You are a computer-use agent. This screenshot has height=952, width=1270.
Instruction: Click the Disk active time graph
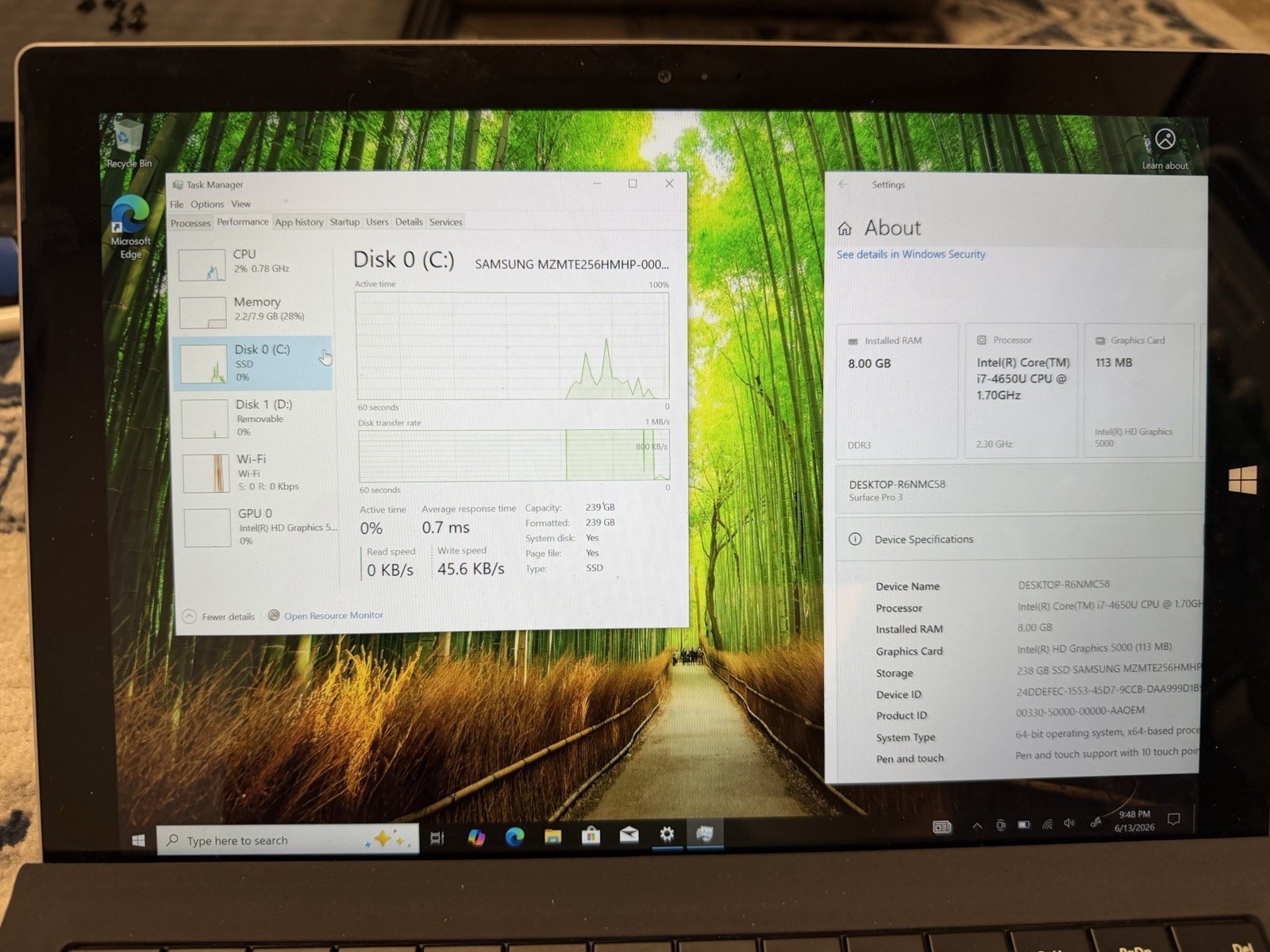point(512,346)
